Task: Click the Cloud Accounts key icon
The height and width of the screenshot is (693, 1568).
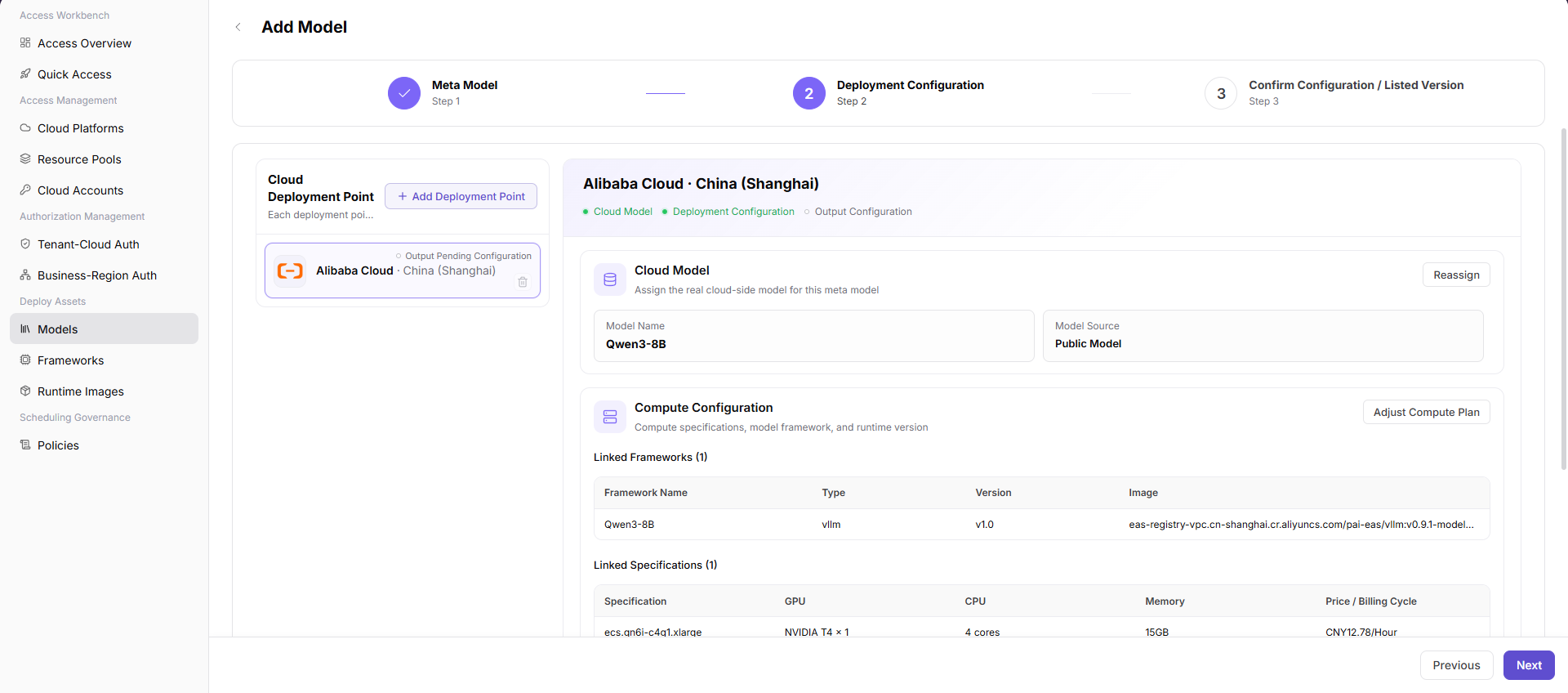Action: pos(25,190)
